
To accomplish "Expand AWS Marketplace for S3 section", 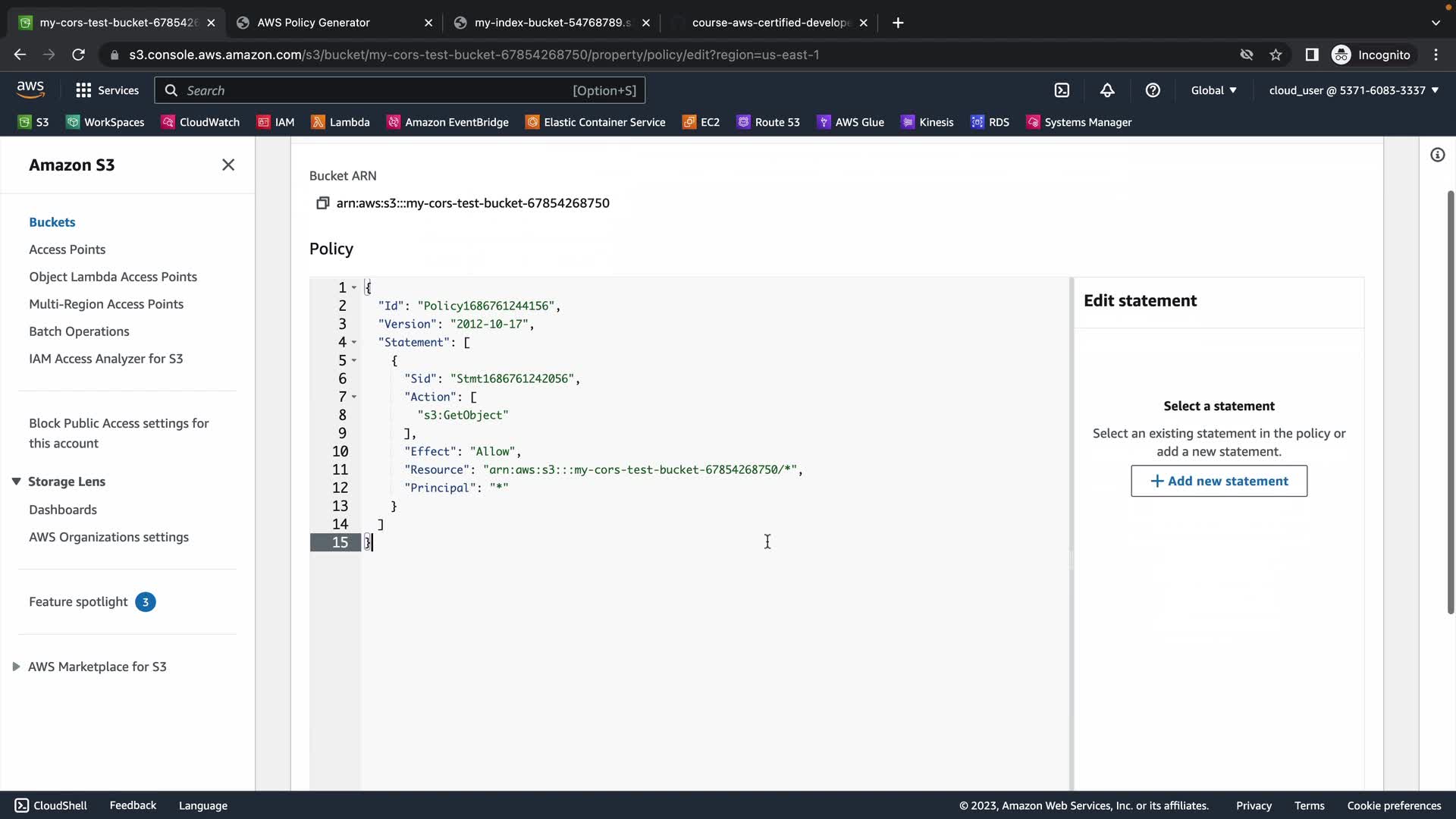I will 16,667.
